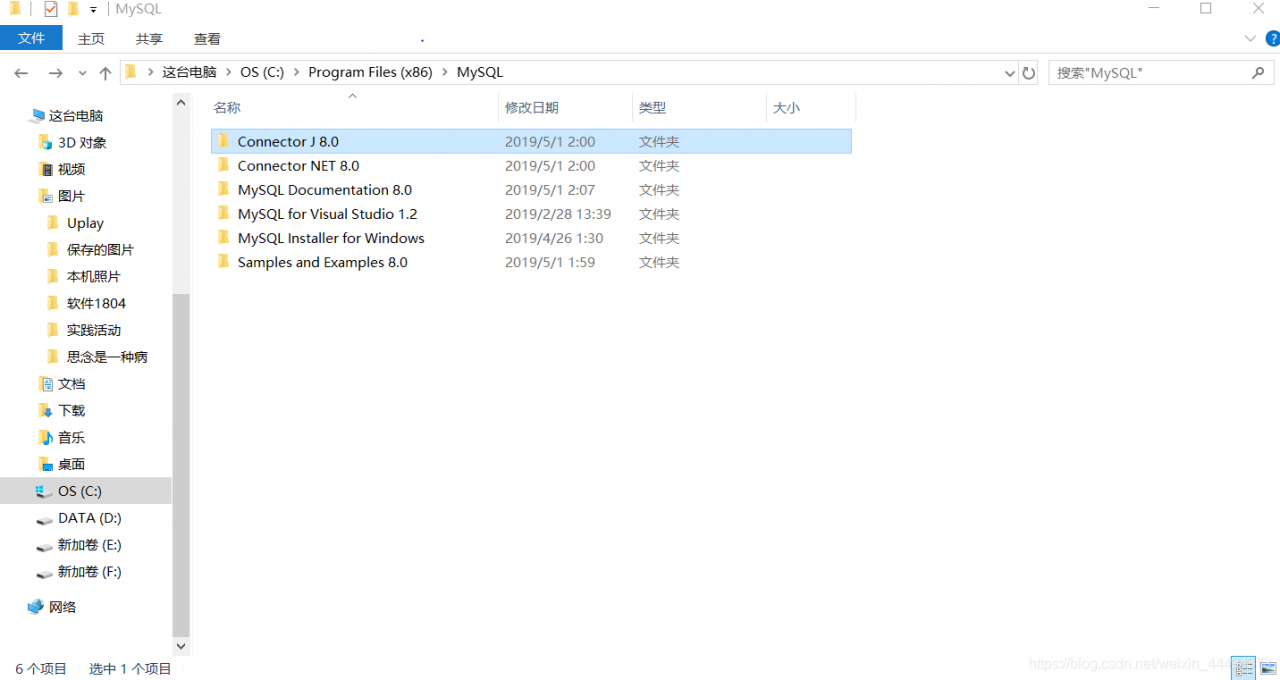Refresh the MySQL folder view
Viewport: 1280px width, 680px height.
(x=1029, y=73)
